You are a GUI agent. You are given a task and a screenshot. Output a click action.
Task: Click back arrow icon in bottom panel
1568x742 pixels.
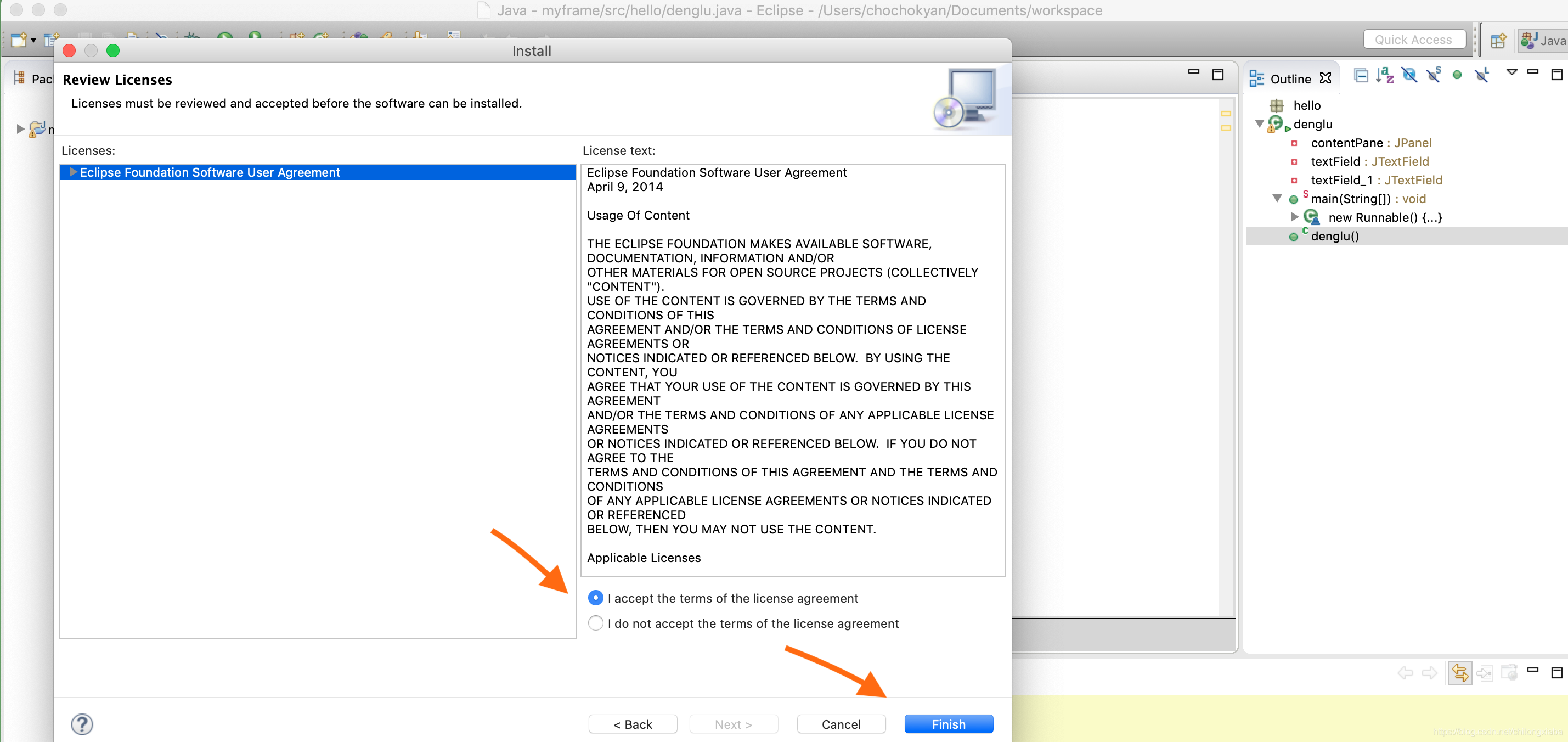point(1405,673)
